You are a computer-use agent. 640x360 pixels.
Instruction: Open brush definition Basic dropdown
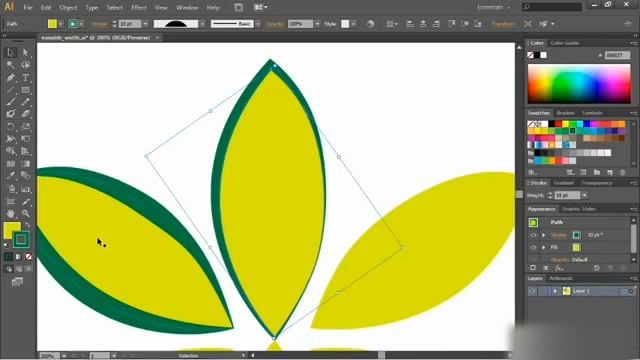(258, 24)
